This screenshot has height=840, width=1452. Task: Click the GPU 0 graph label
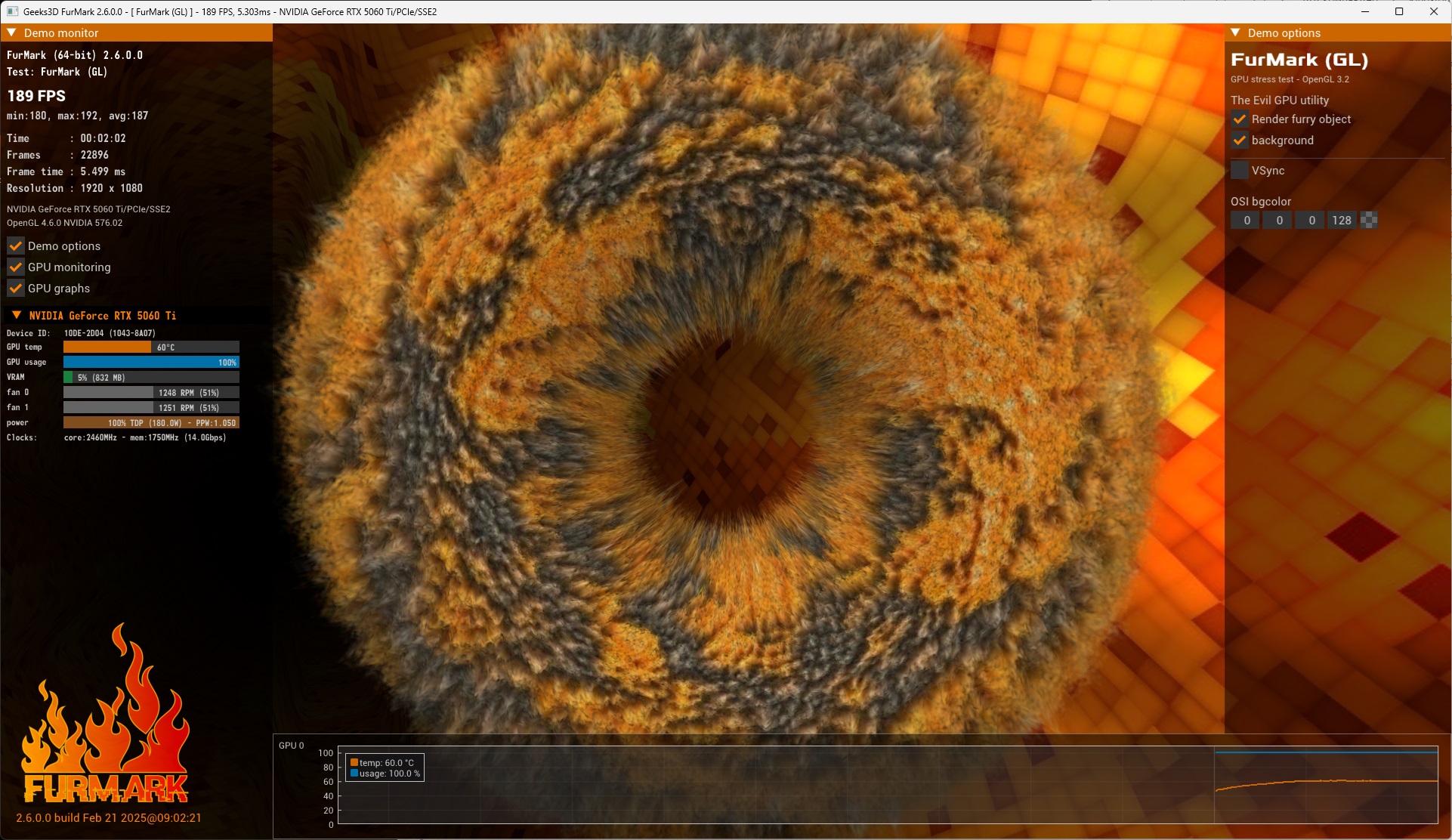[x=292, y=746]
